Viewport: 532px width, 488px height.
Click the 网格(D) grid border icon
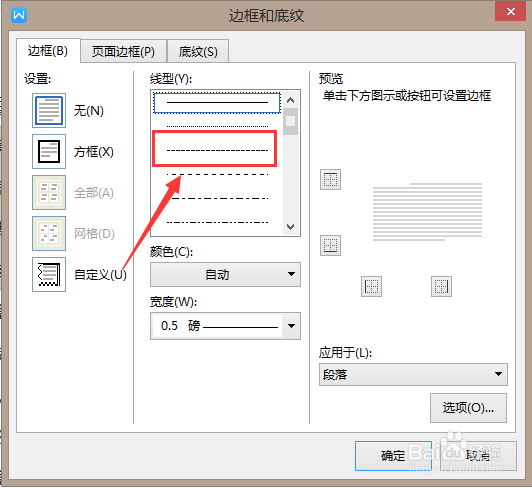49,233
